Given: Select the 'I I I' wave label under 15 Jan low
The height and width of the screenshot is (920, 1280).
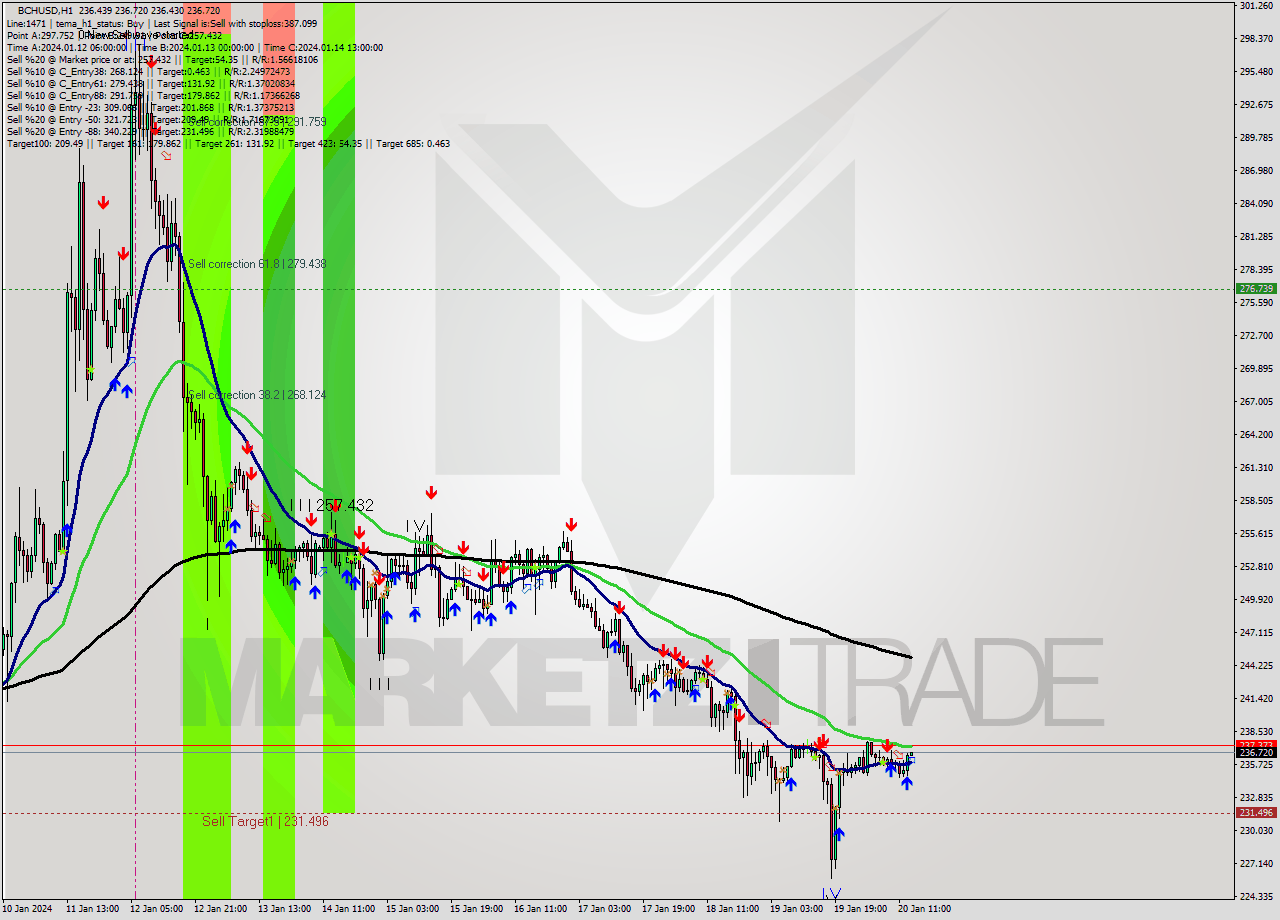Looking at the screenshot, I should click(379, 685).
